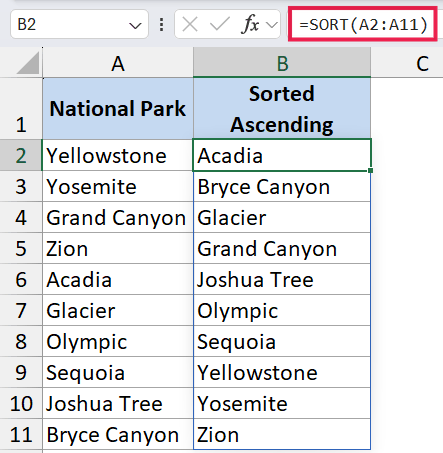Select row 5 header
This screenshot has width=443, height=453.
point(21,248)
